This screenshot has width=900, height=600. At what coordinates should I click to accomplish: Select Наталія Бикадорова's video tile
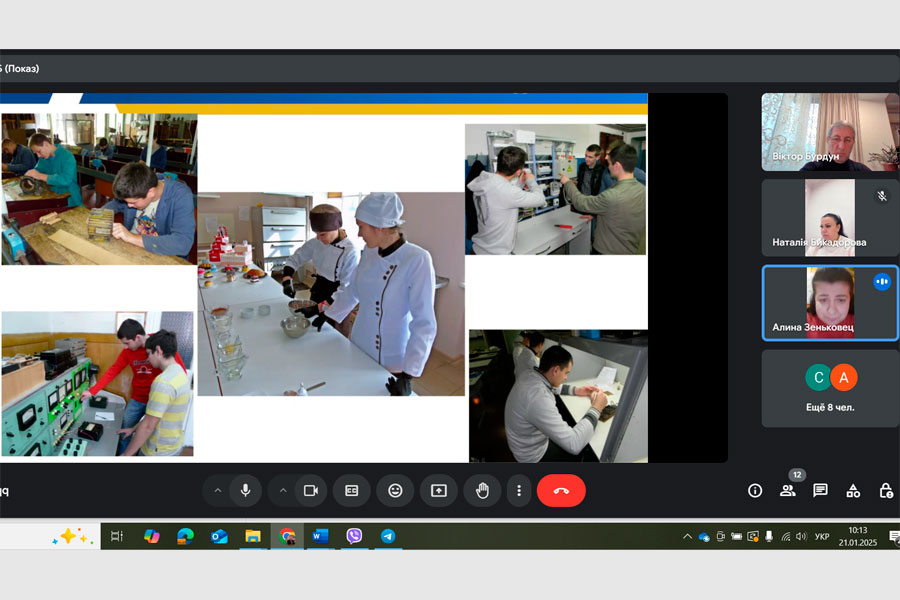[830, 218]
